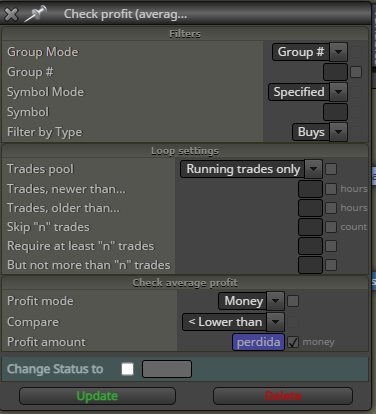
Task: Click the Check average profit section header
Action: [x=185, y=283]
